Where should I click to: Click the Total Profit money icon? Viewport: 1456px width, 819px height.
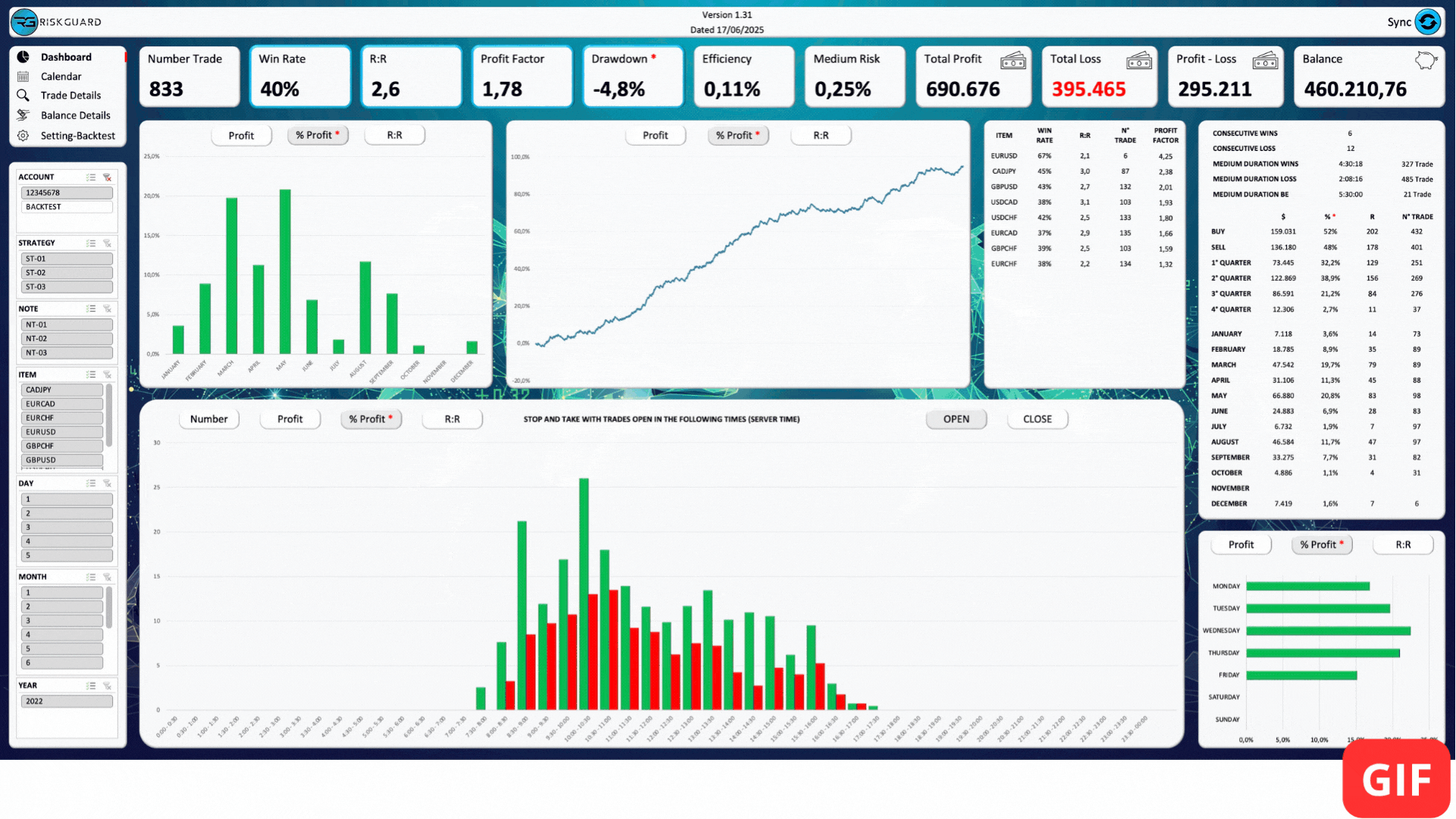tap(1012, 61)
